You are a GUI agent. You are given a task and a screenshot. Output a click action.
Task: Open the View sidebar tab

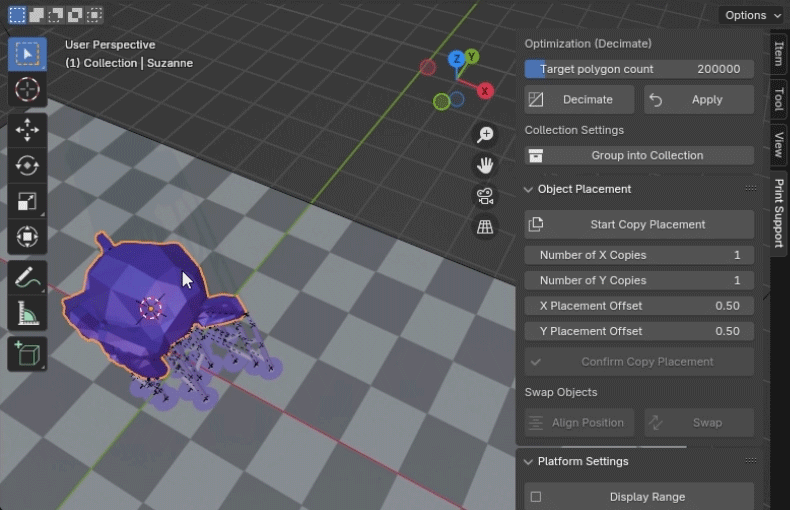778,145
